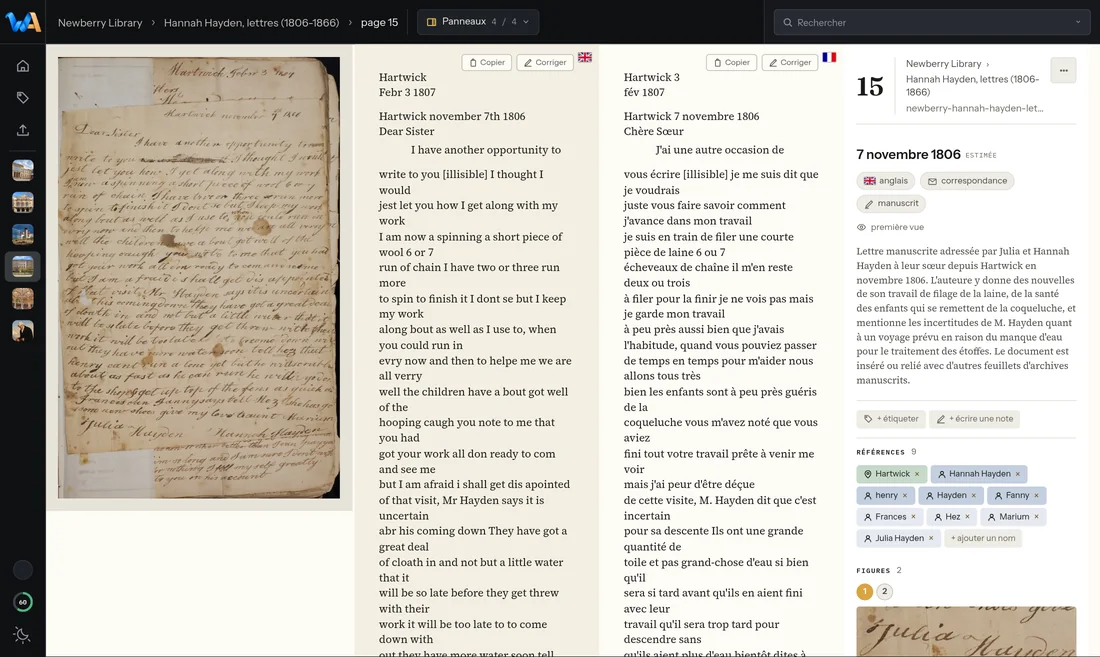The width and height of the screenshot is (1100, 657).
Task: Copy the English transcription
Action: point(487,62)
